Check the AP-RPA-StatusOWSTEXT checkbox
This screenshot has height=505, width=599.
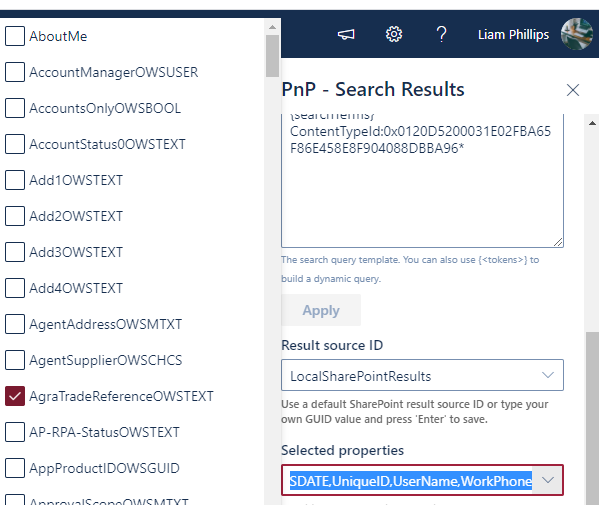[x=15, y=432]
